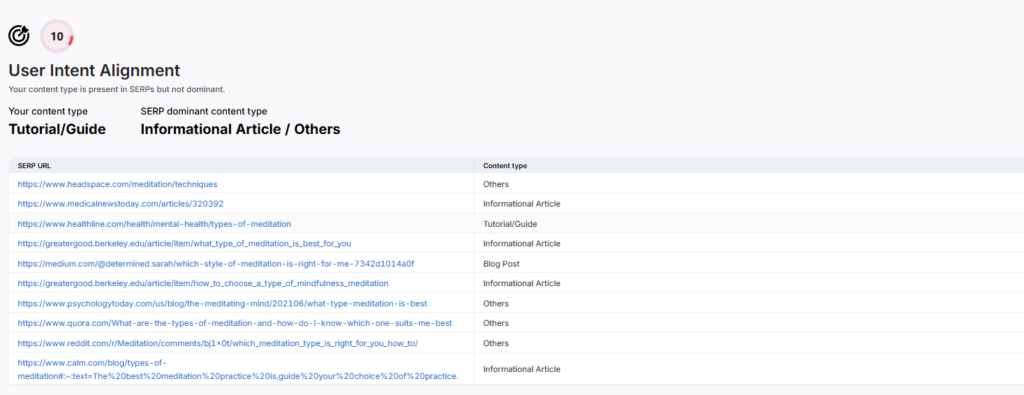The height and width of the screenshot is (395, 1024).
Task: Click the 'Your content type' label
Action: pyautogui.click(x=48, y=111)
